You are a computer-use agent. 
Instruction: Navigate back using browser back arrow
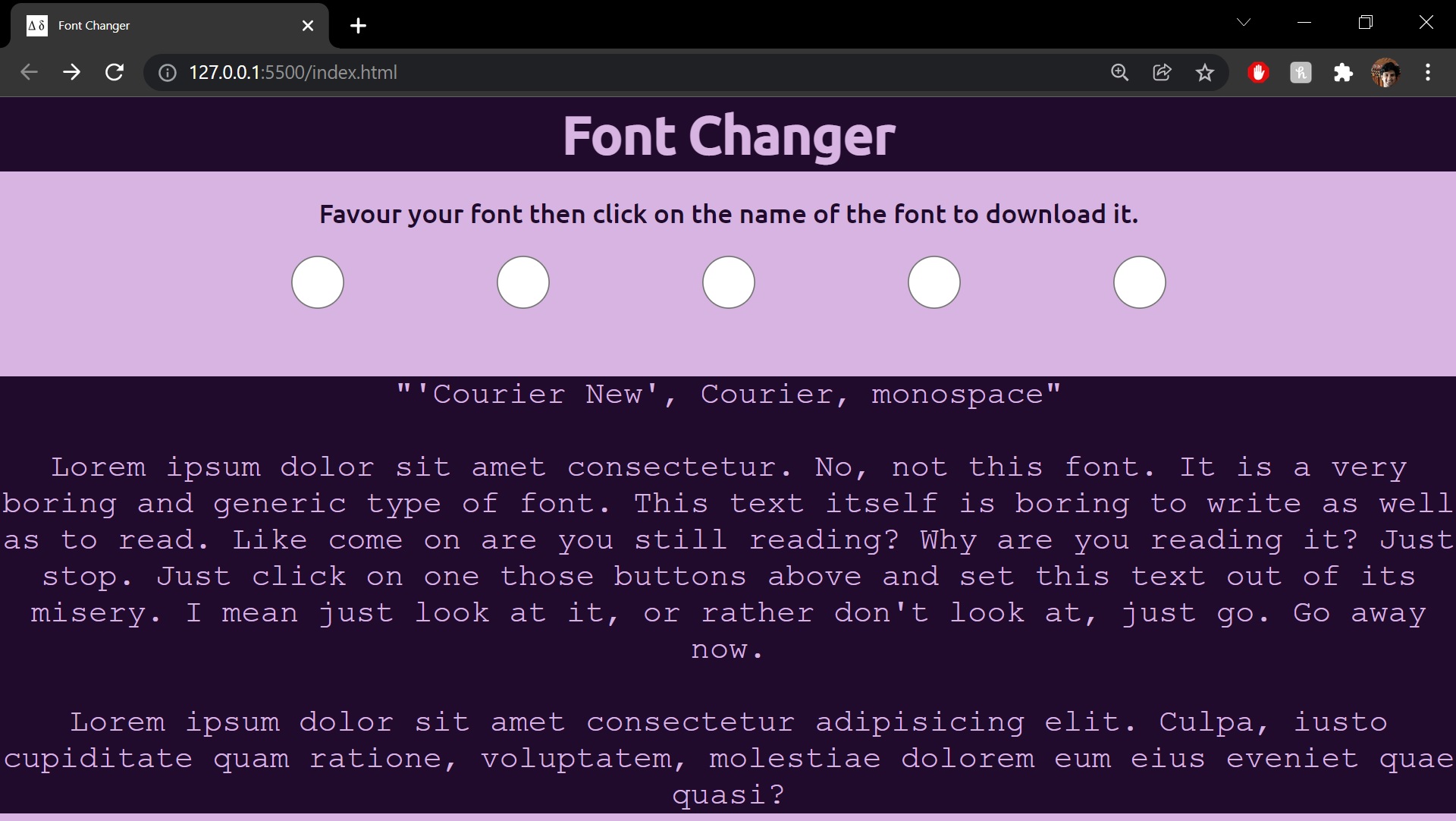coord(30,71)
